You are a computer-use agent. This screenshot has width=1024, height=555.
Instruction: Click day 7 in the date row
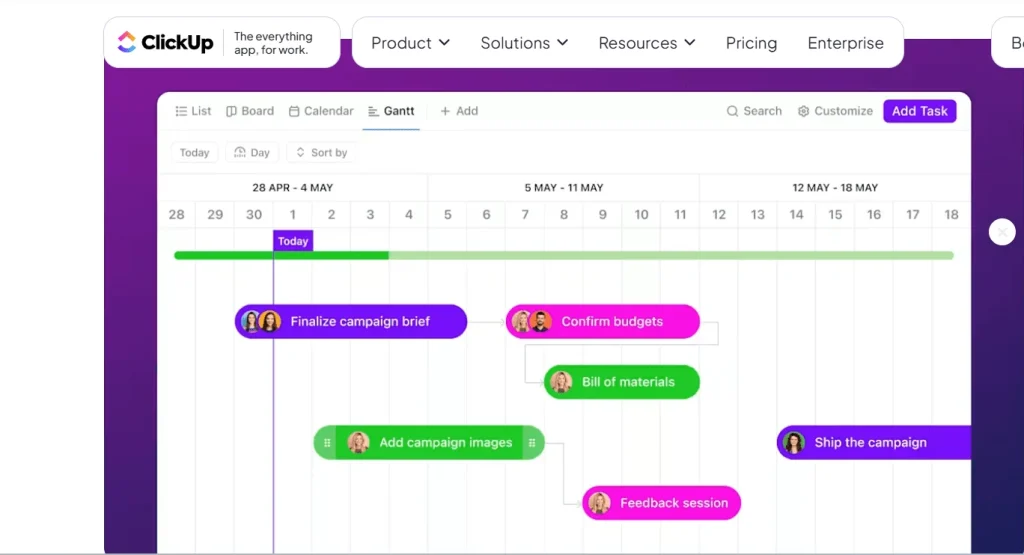[x=525, y=215]
